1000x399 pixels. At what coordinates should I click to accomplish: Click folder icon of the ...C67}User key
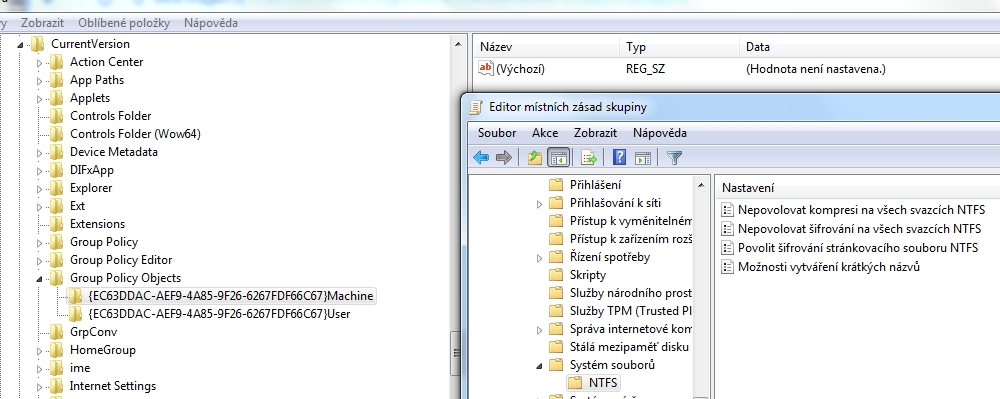[x=75, y=314]
